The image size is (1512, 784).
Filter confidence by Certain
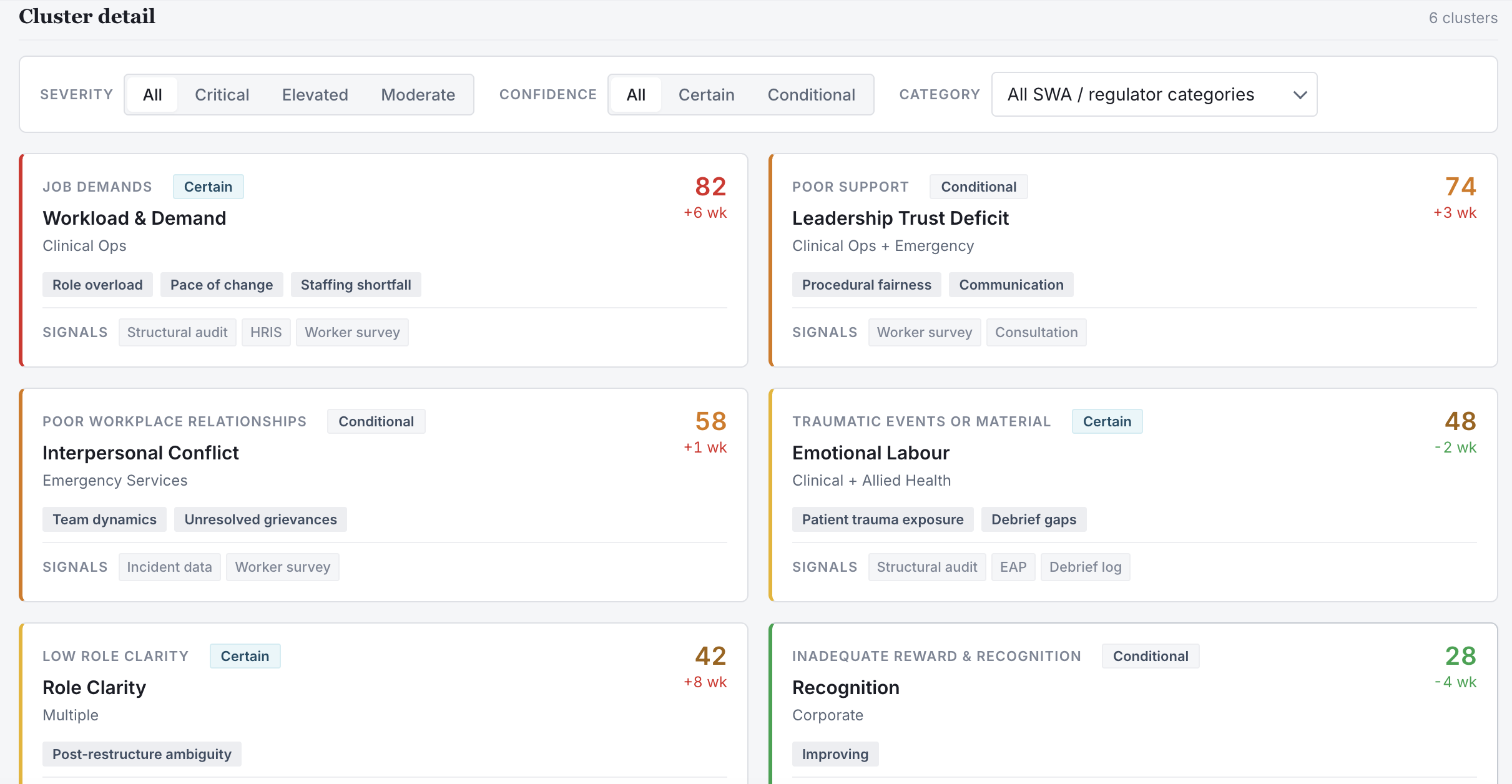[x=707, y=94]
